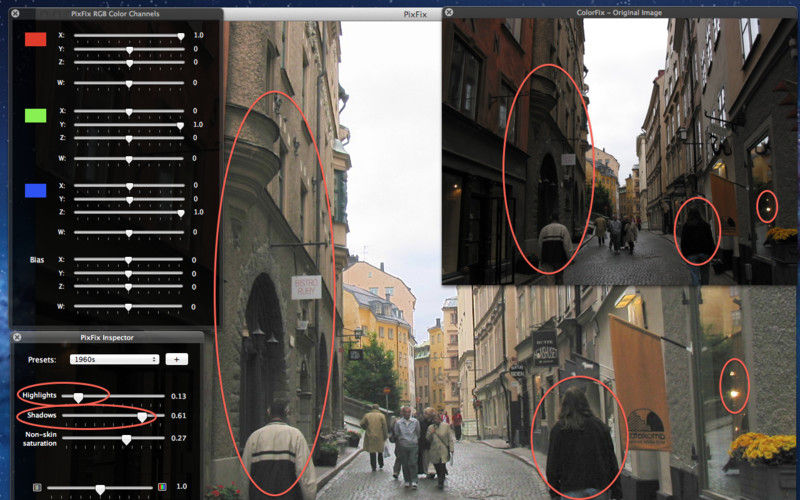
Task: Click the blue channel Z value 1.0
Action: 198,212
